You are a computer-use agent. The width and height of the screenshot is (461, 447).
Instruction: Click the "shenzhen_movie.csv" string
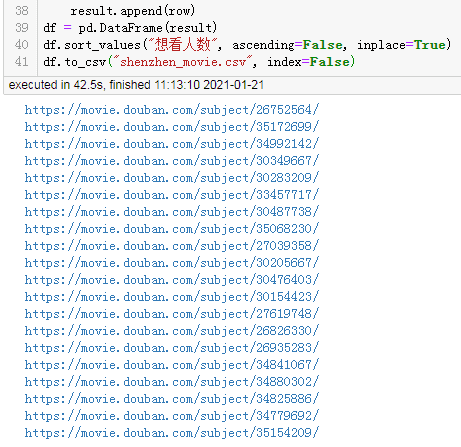coord(182,62)
